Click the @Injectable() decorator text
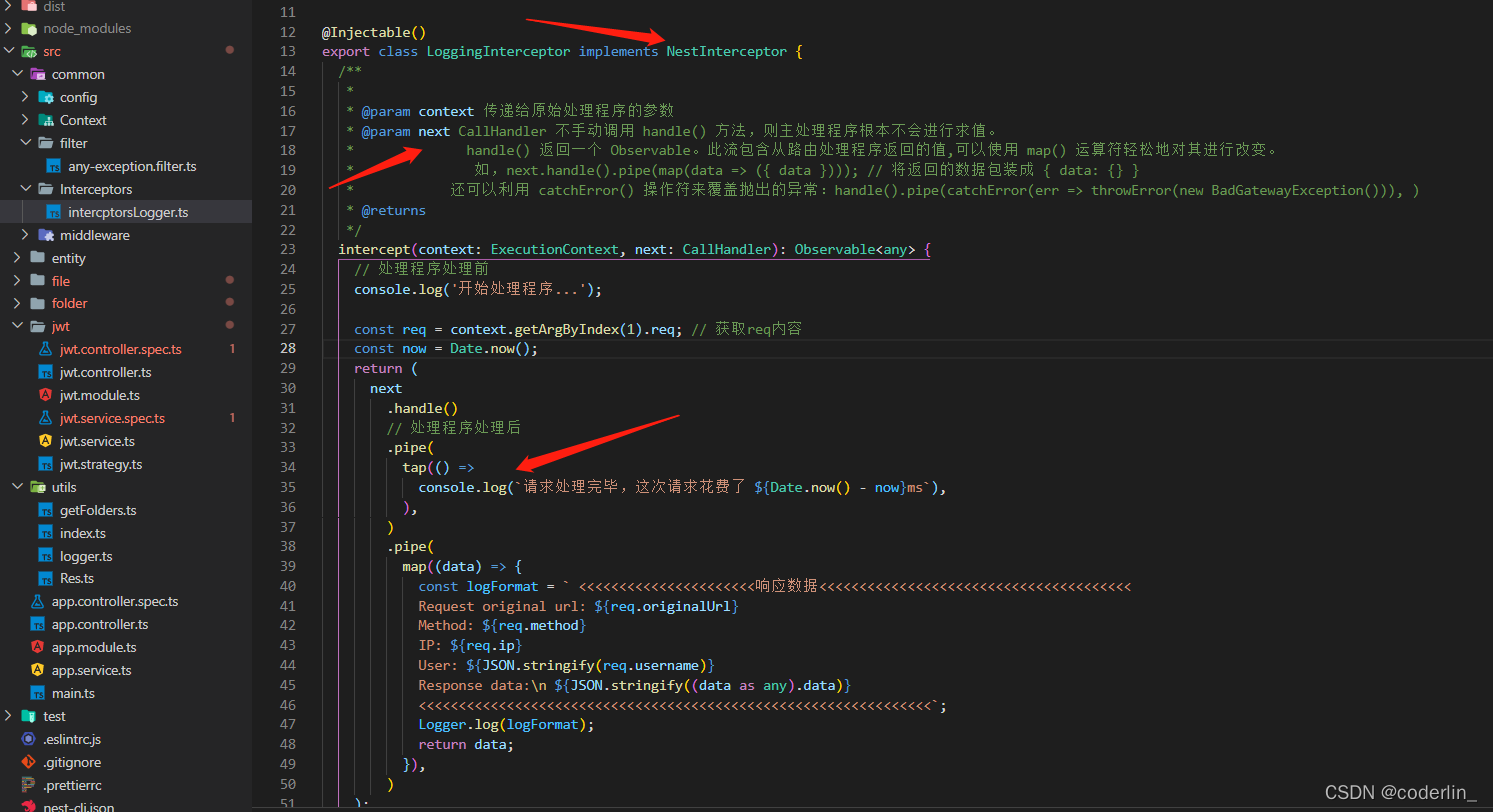1493x812 pixels. 374,32
